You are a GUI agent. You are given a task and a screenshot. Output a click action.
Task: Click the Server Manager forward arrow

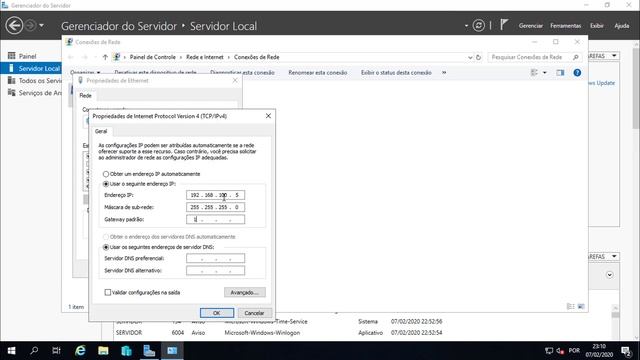31,25
